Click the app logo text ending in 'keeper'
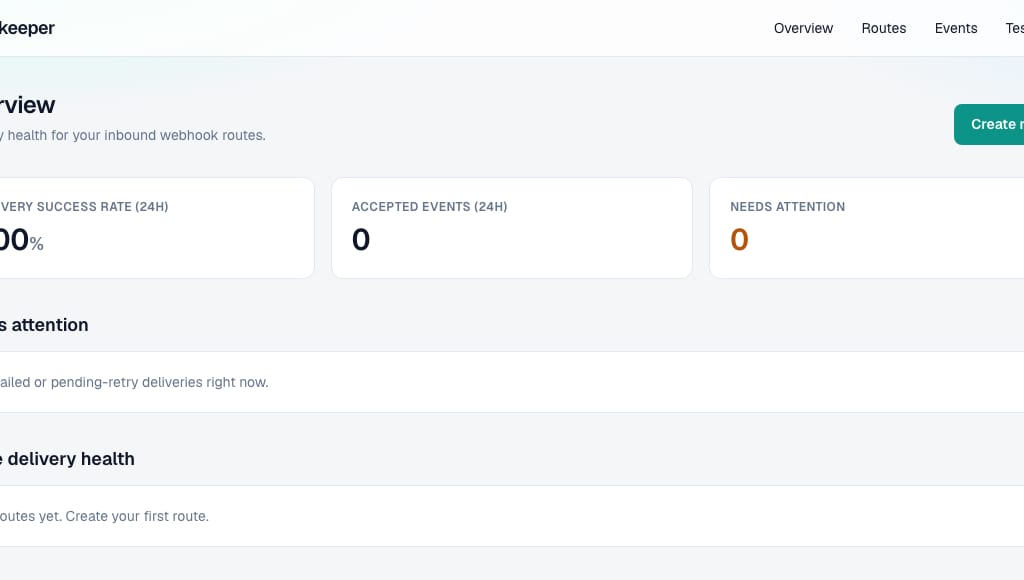The width and height of the screenshot is (1024, 580). coord(27,28)
